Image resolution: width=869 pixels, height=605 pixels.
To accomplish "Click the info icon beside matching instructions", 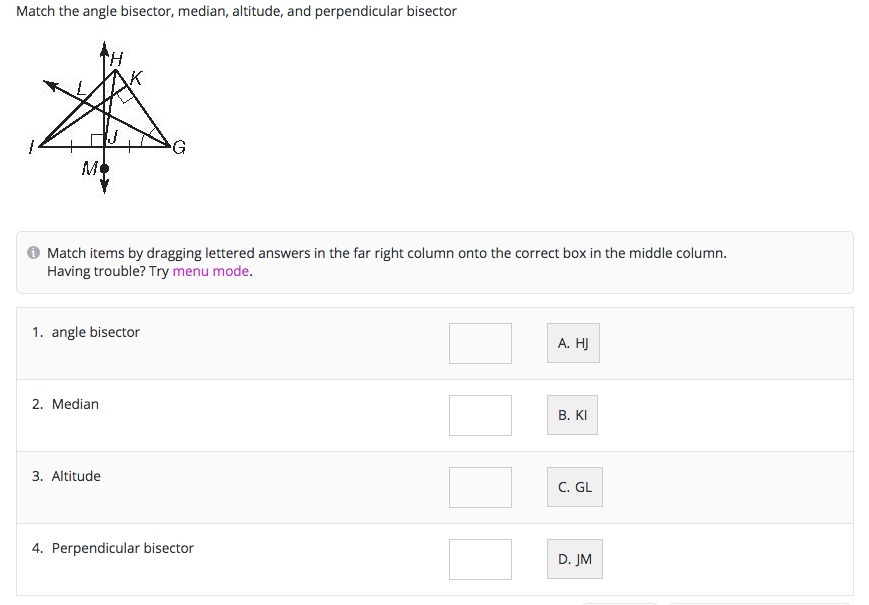I will [x=33, y=253].
